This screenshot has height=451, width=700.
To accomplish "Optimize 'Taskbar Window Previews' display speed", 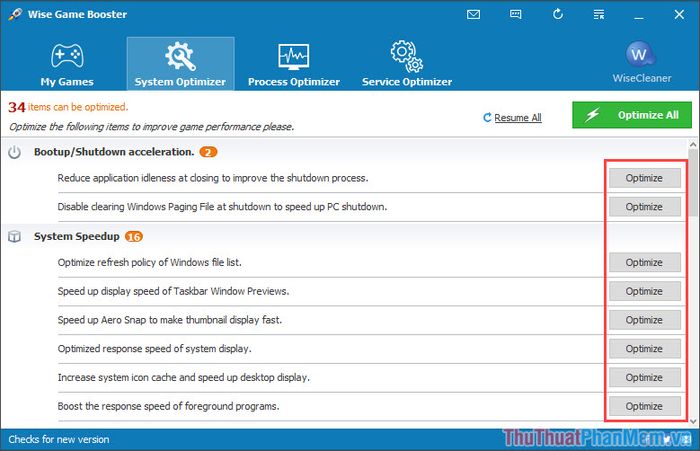I will click(645, 291).
